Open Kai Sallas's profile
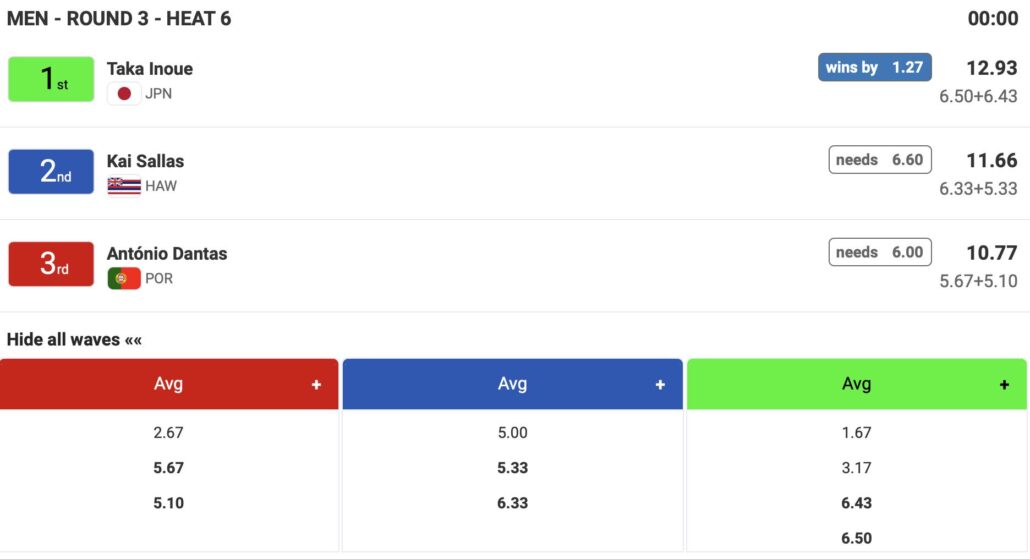1030x559 pixels. tap(146, 161)
